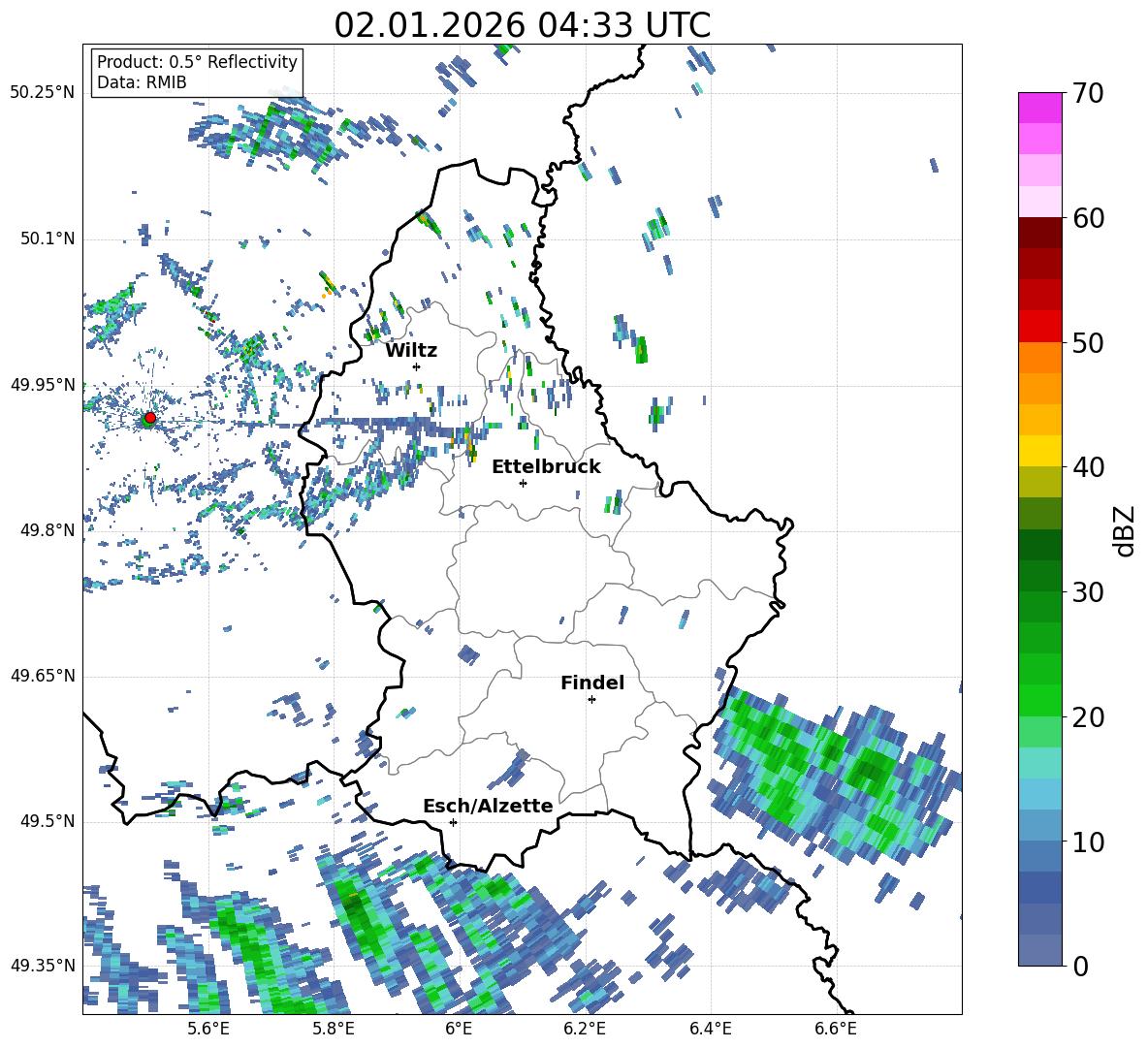Click the Esch/Alzette station cross marker
Image resolution: width=1148 pixels, height=1048 pixels.
[x=453, y=822]
